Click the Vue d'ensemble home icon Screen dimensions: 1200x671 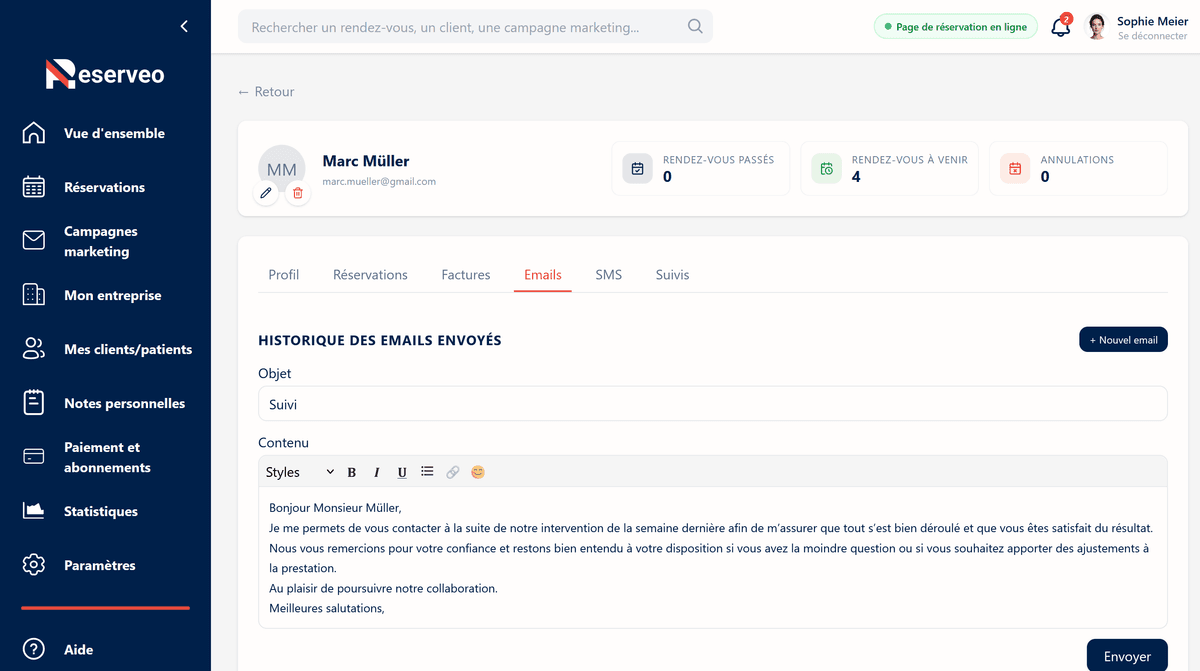(34, 133)
